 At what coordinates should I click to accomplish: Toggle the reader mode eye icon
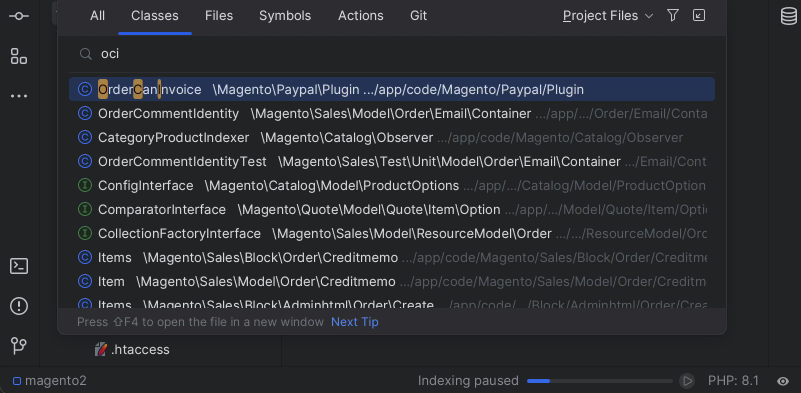pos(783,381)
